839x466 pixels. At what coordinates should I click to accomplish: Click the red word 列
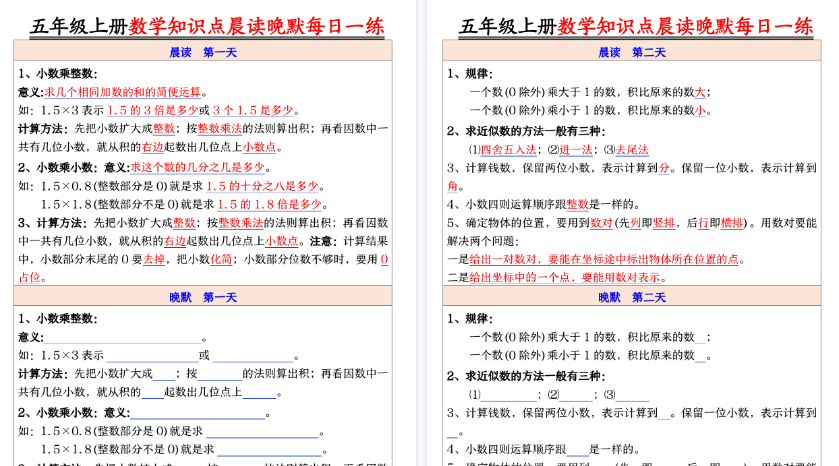tap(635, 223)
